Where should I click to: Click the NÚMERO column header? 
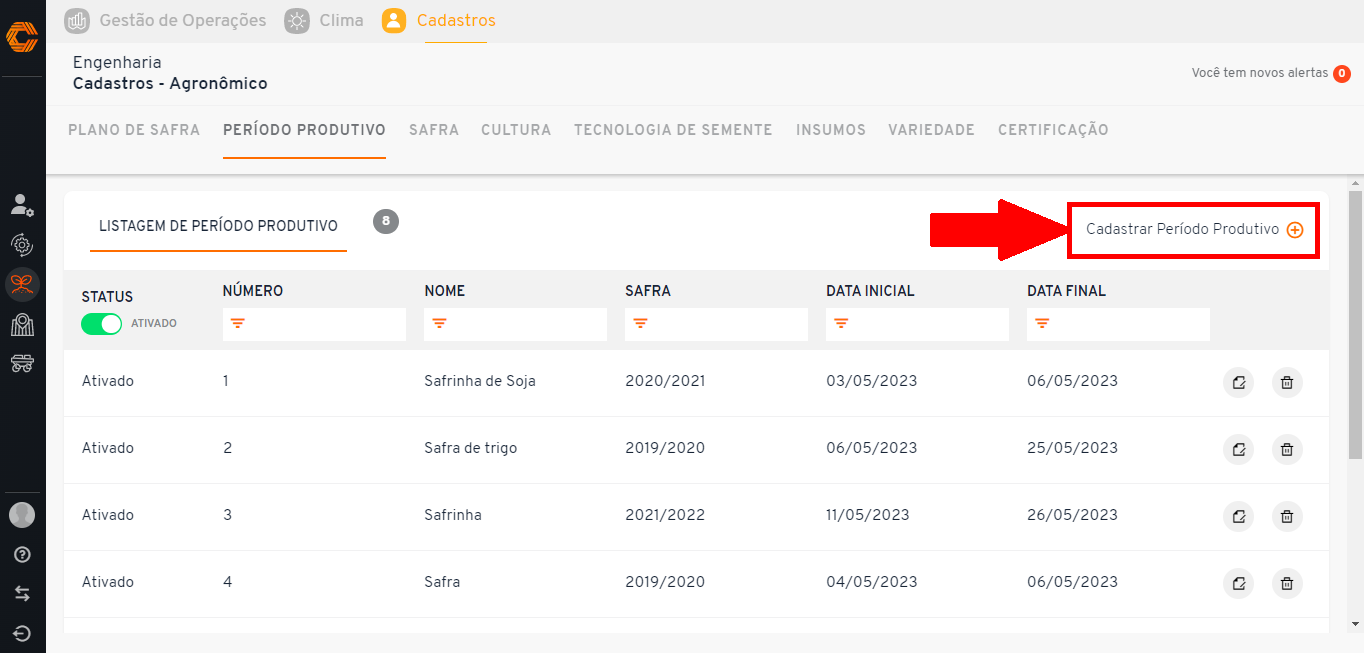coord(253,291)
